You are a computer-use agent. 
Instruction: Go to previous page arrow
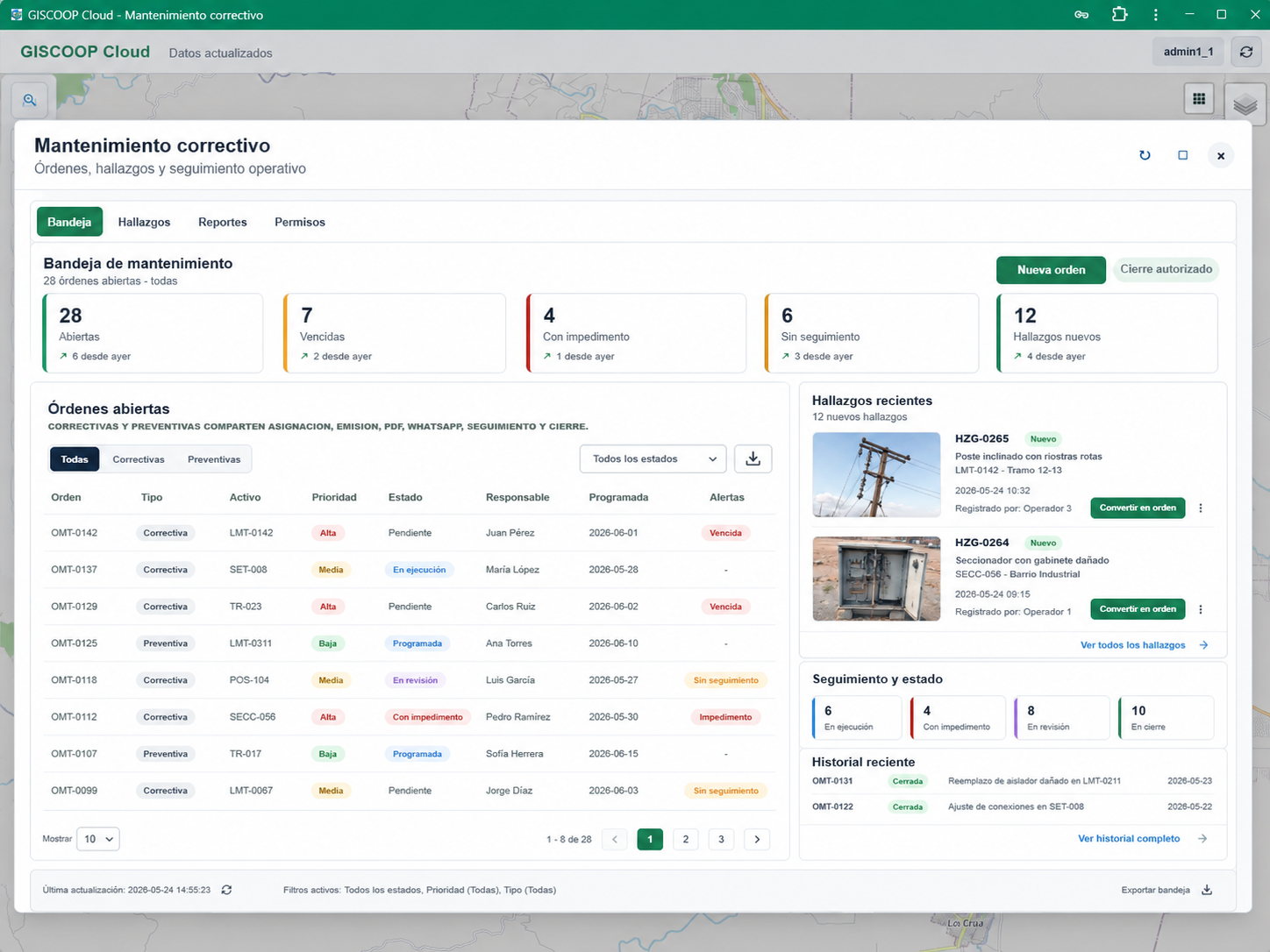[615, 839]
